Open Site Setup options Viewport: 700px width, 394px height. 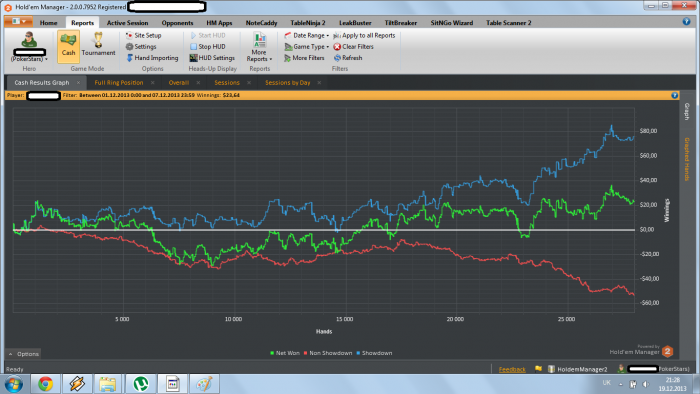pyautogui.click(x=143, y=35)
